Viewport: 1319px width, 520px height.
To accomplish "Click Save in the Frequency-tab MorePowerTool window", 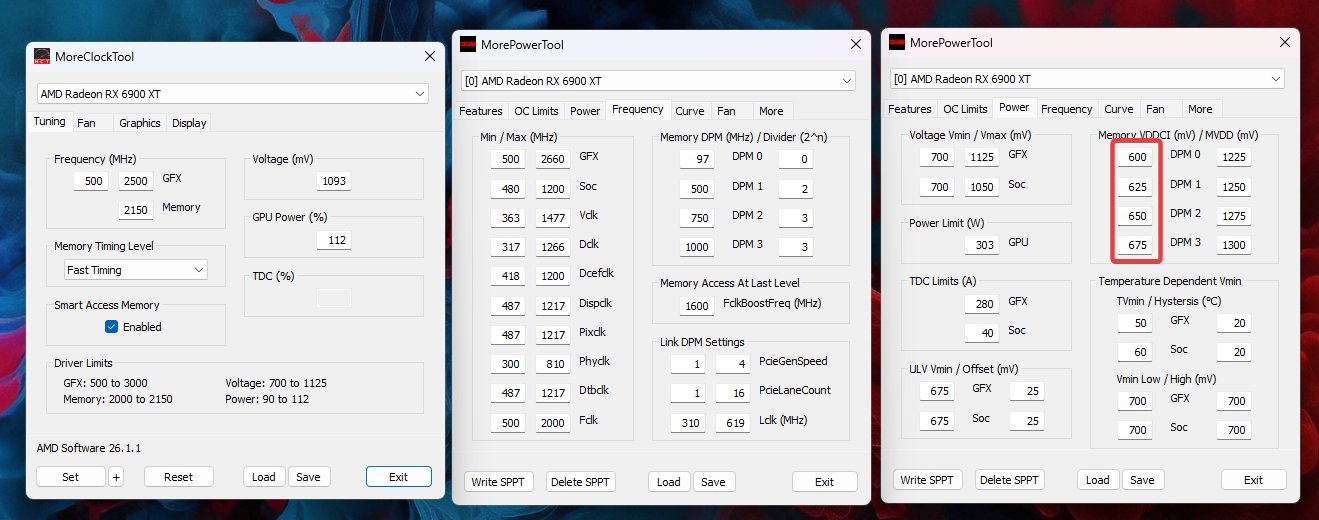I will (713, 482).
